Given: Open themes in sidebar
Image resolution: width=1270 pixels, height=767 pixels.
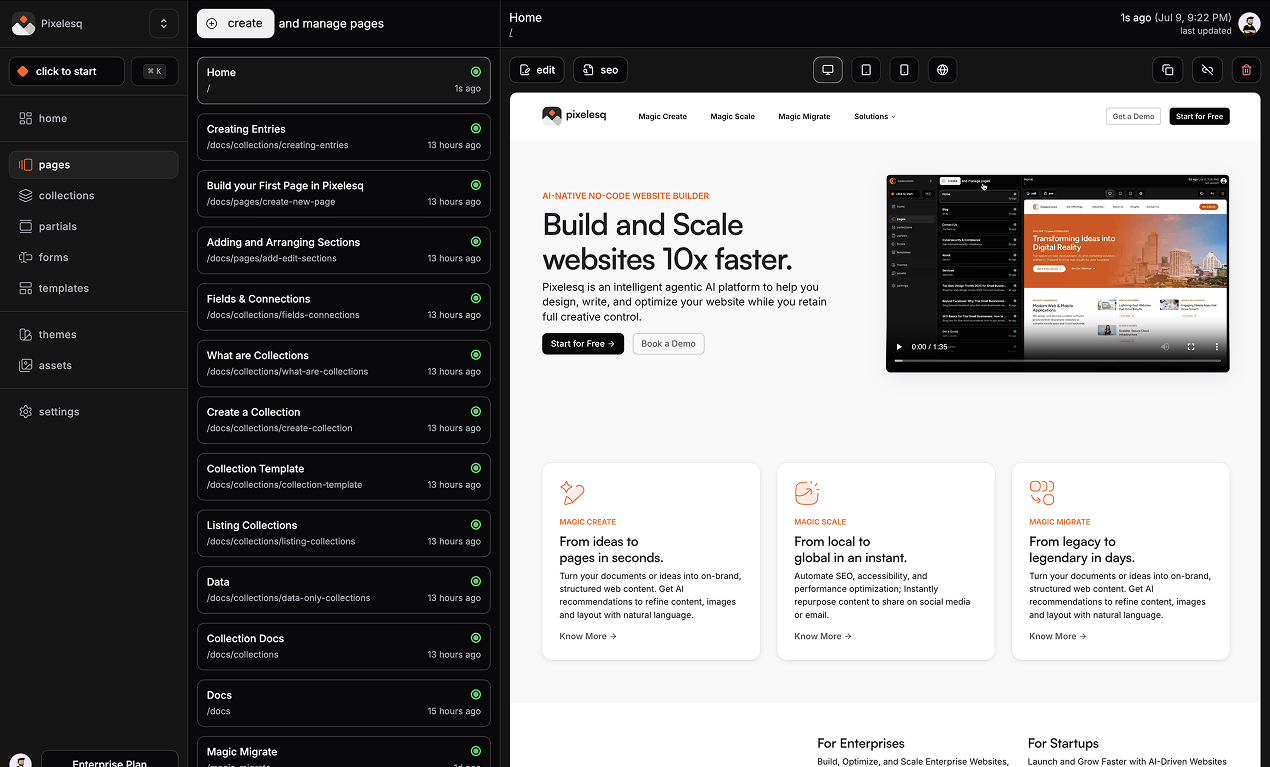Looking at the screenshot, I should click(94, 335).
